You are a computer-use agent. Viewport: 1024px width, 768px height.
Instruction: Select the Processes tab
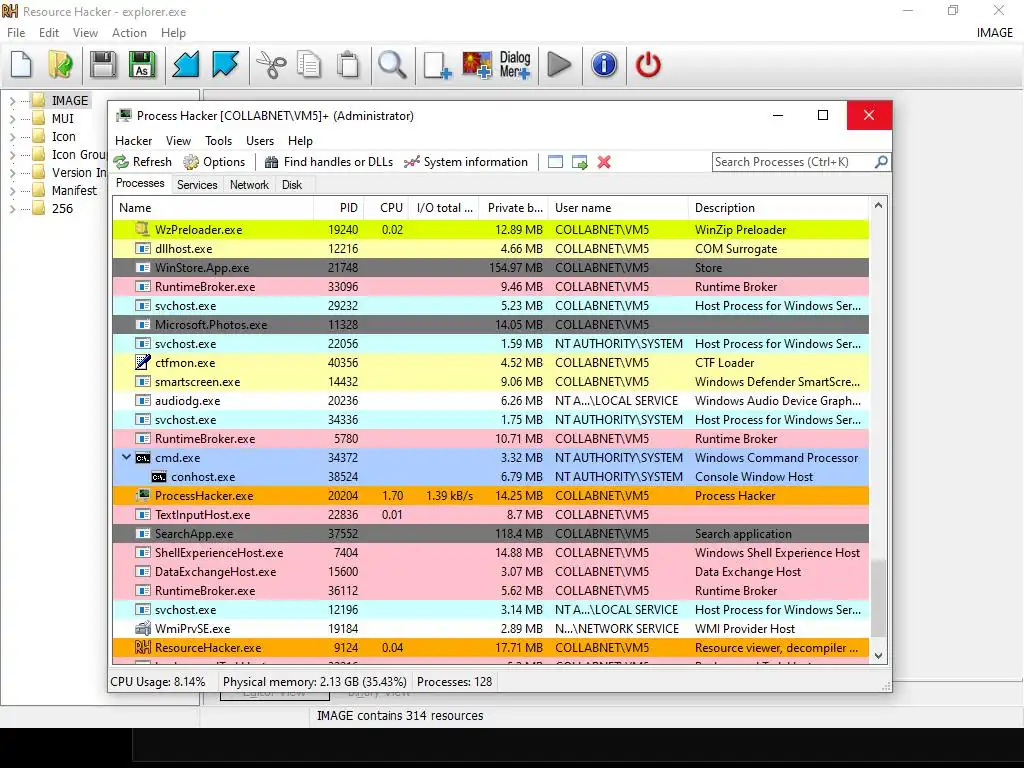pyautogui.click(x=140, y=184)
